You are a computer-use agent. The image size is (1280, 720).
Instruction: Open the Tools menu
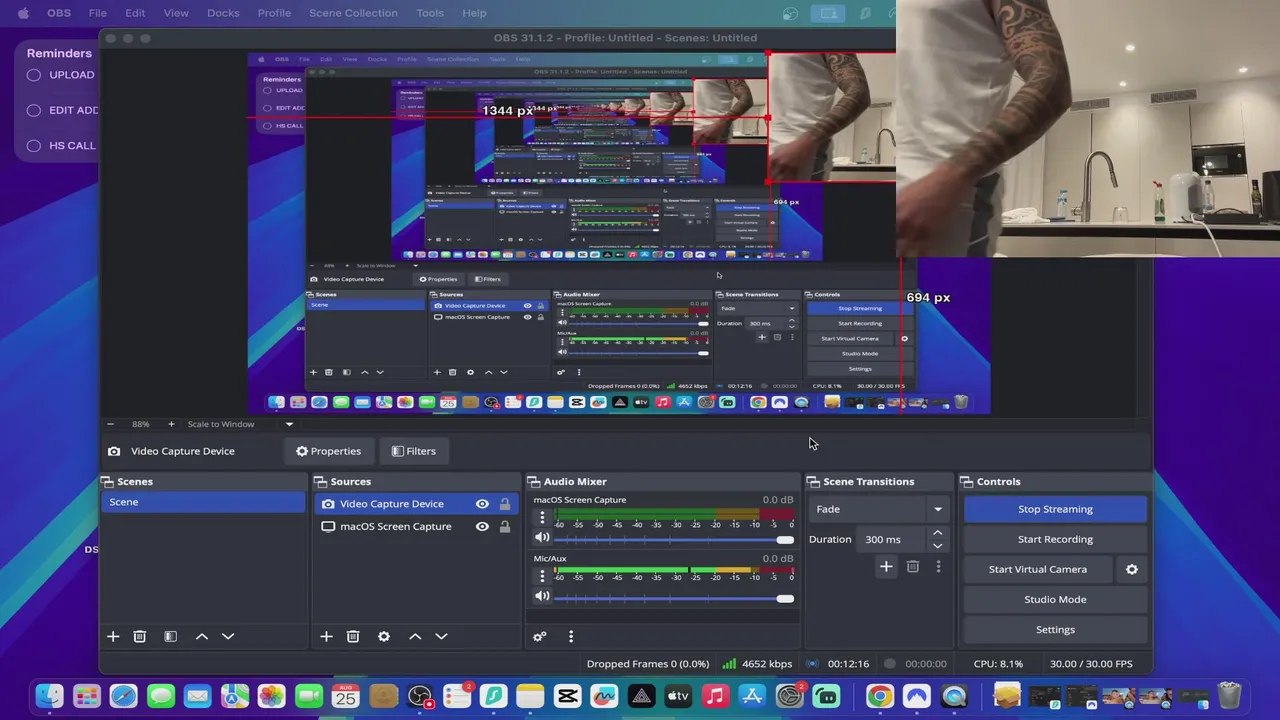(430, 13)
